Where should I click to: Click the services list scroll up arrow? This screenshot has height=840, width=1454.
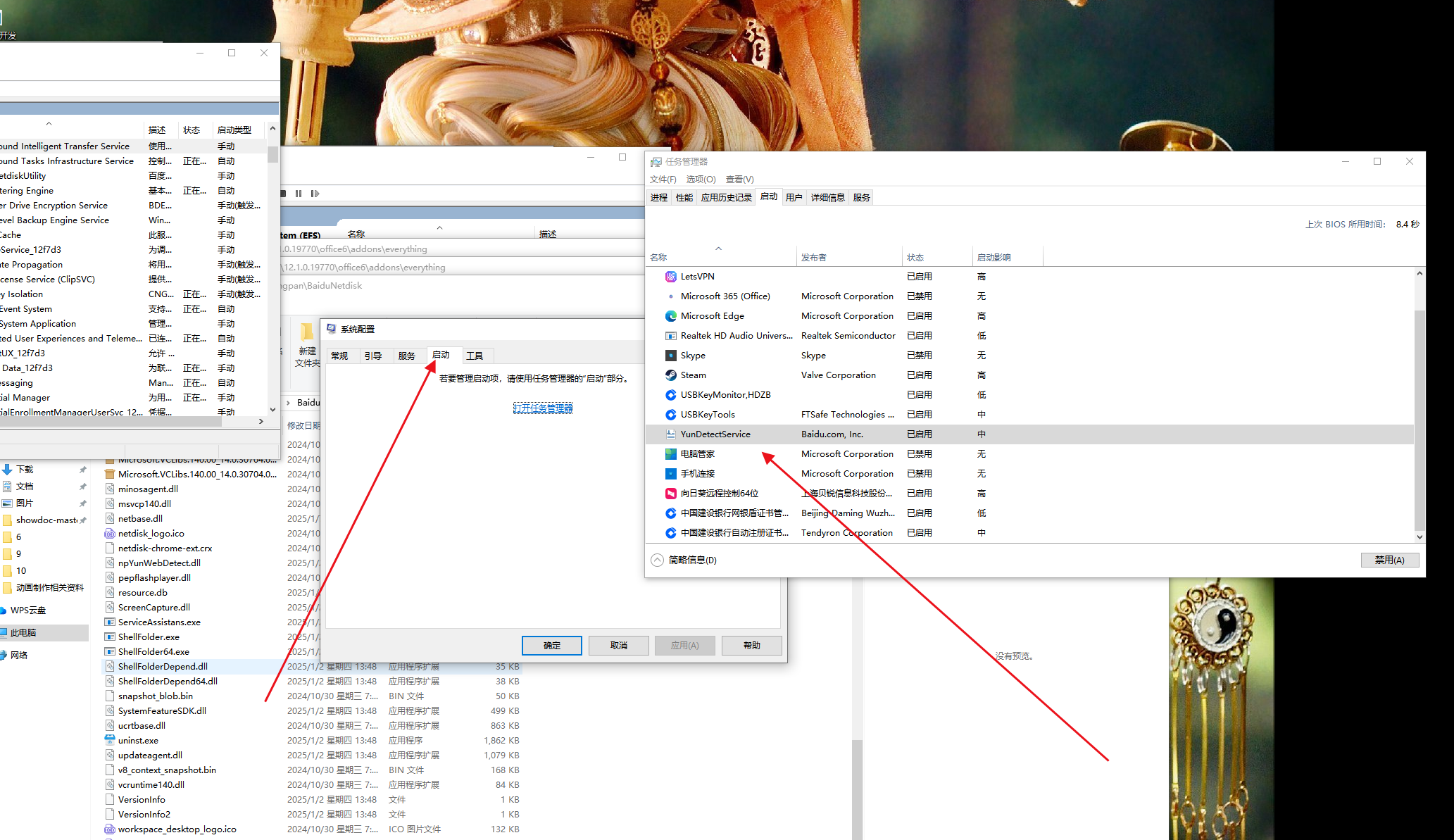272,129
